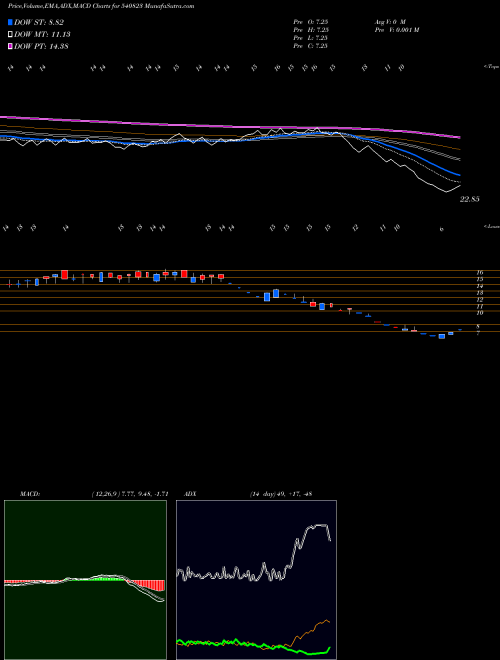500x660 pixels.
Task: Click the '<-Lows' label at right edge
Action: tap(492, 226)
